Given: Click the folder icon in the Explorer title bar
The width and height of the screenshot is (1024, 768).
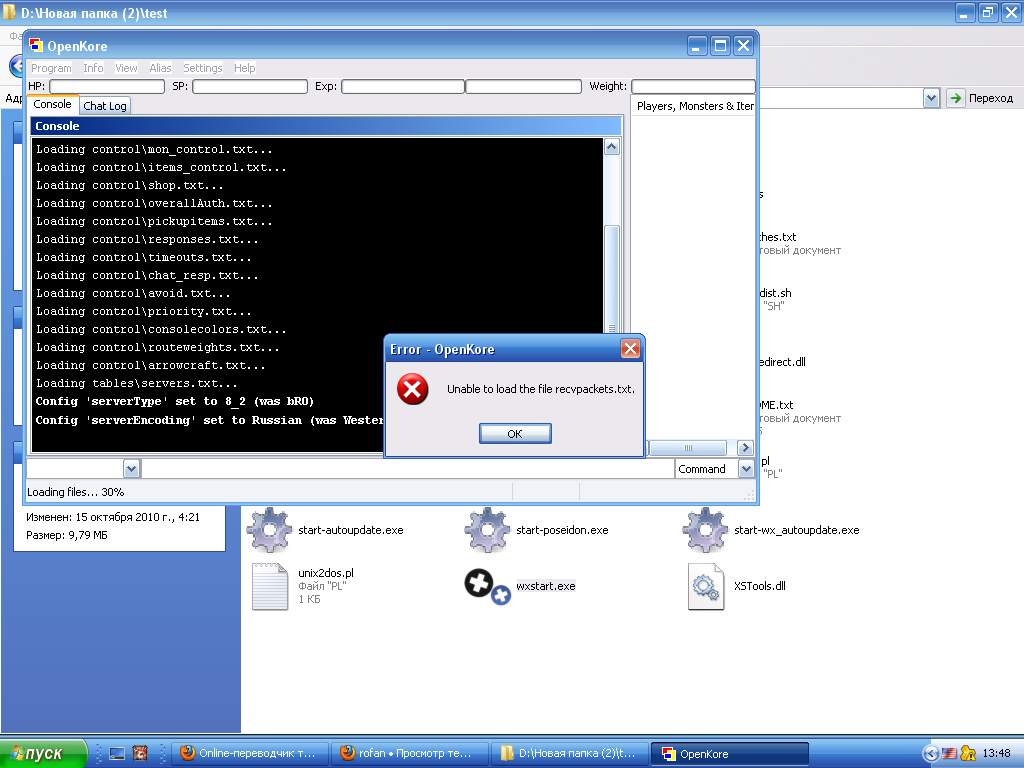Looking at the screenshot, I should pyautogui.click(x=9, y=12).
